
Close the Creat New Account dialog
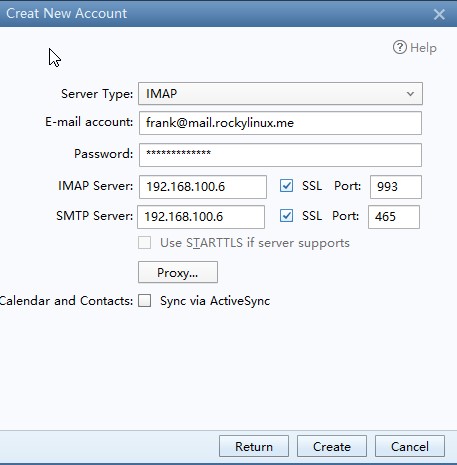point(439,14)
